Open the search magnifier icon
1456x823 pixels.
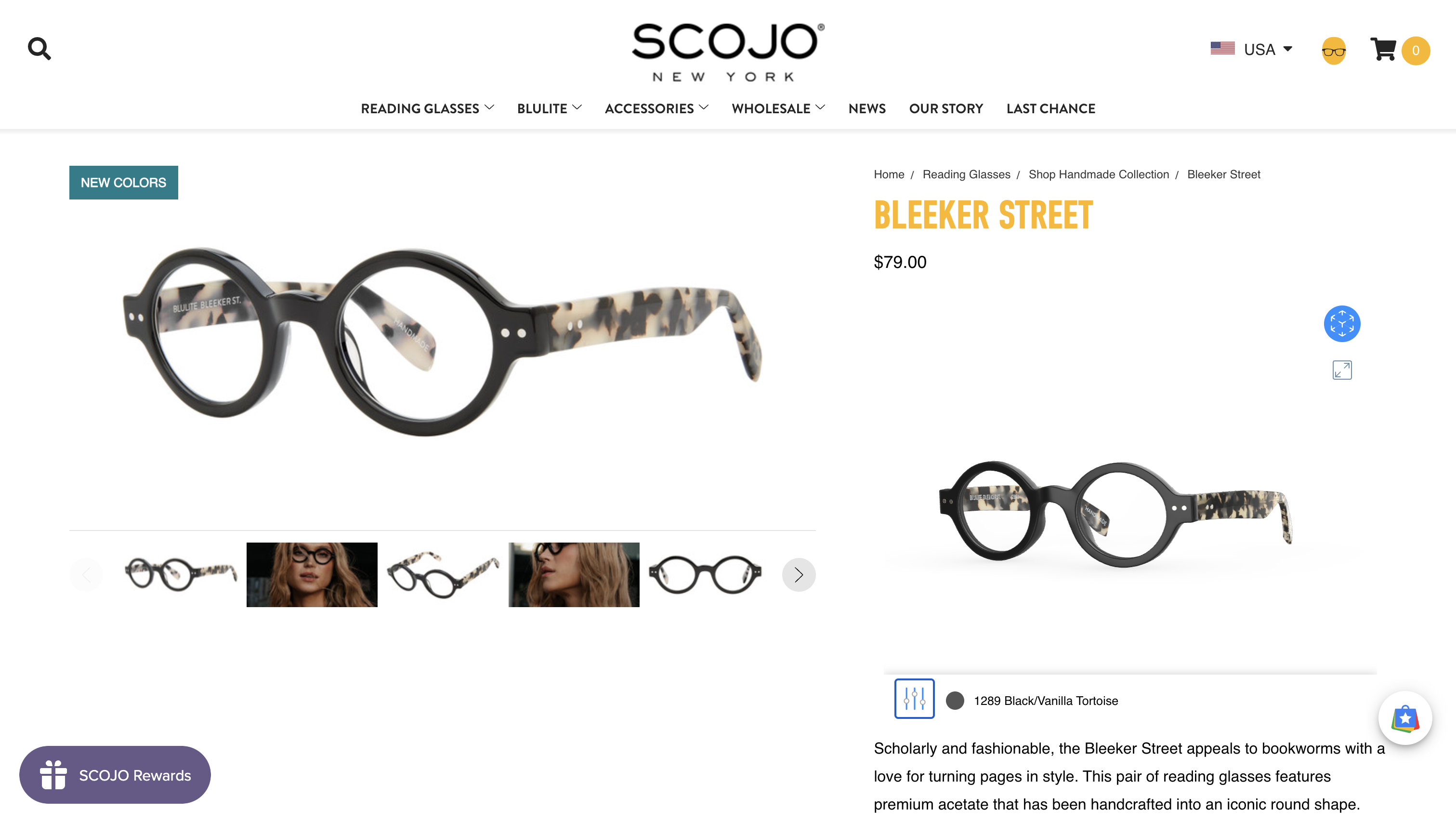(39, 49)
